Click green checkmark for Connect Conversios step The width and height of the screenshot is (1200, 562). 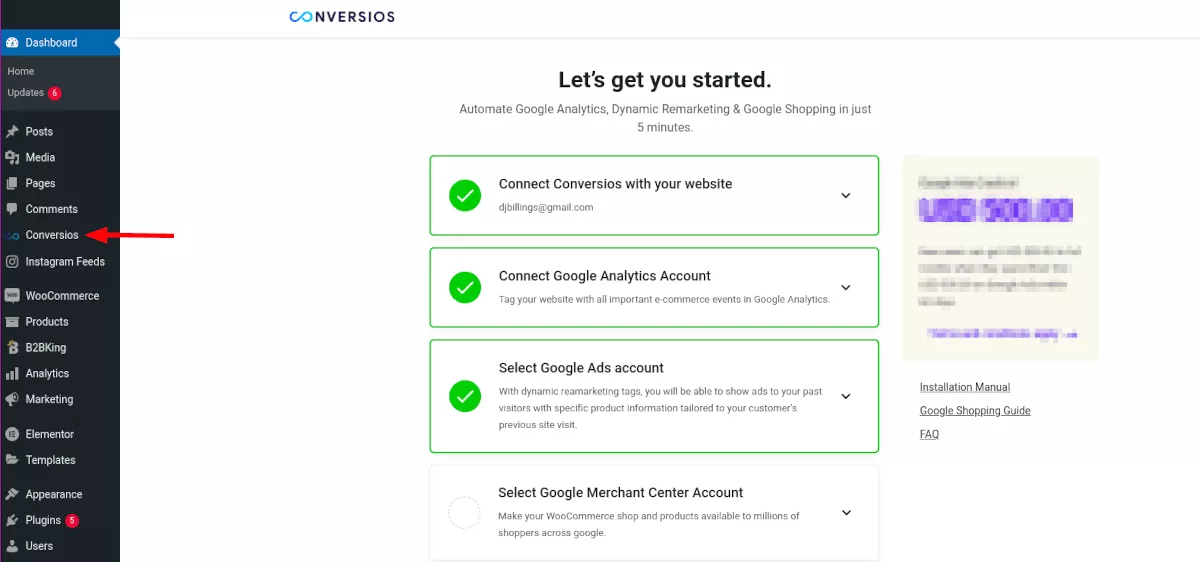[464, 196]
